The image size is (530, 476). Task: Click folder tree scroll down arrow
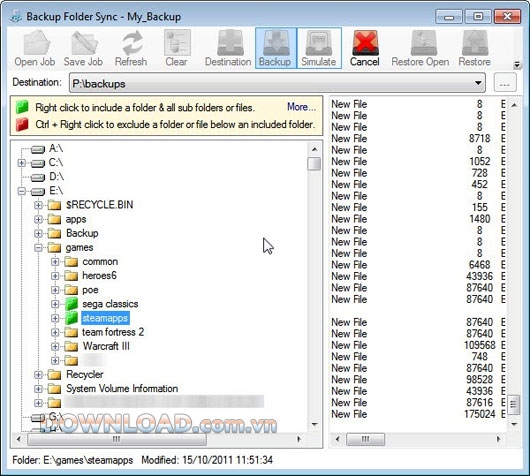point(315,424)
